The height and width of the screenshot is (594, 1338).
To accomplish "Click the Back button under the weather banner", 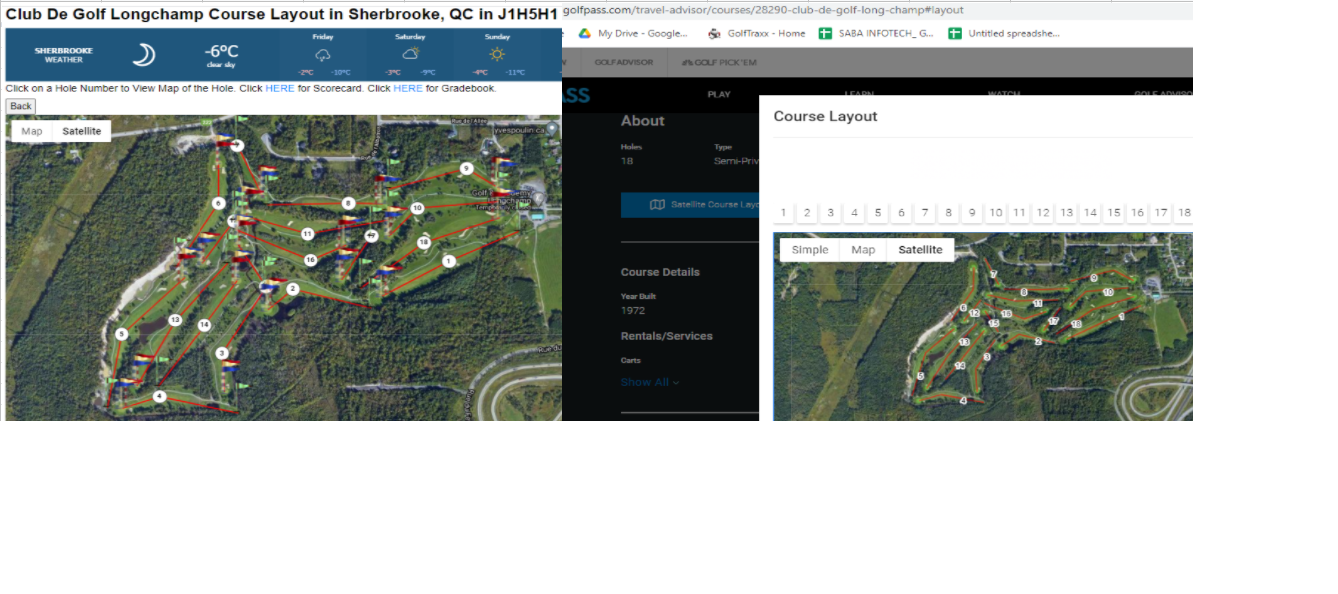I will tap(20, 106).
